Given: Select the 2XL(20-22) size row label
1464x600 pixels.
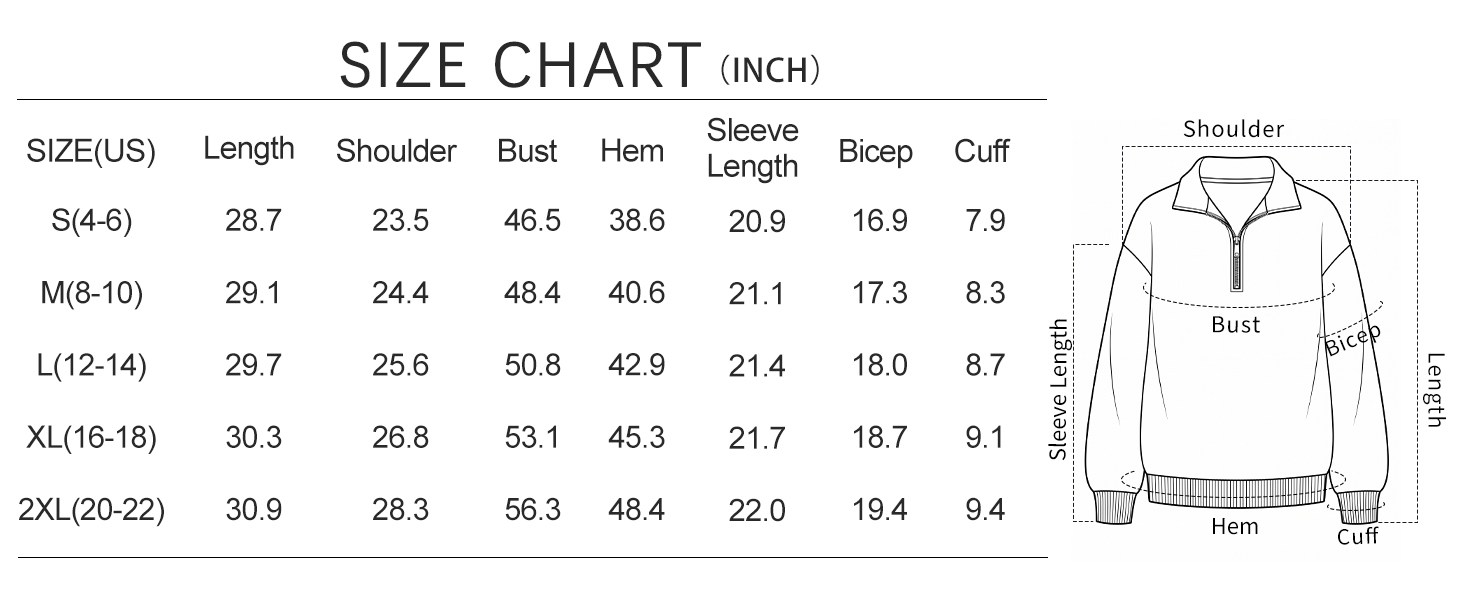Looking at the screenshot, I should (x=91, y=510).
